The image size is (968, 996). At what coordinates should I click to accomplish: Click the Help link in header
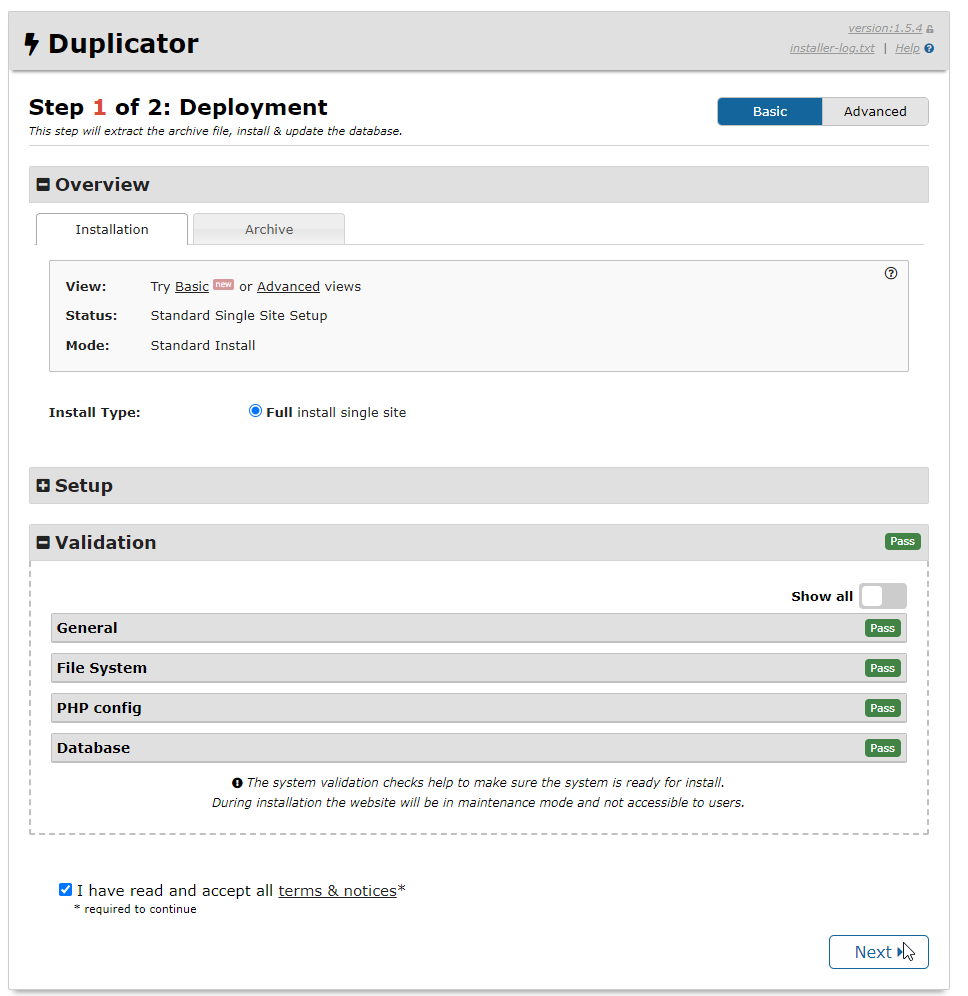click(x=907, y=48)
